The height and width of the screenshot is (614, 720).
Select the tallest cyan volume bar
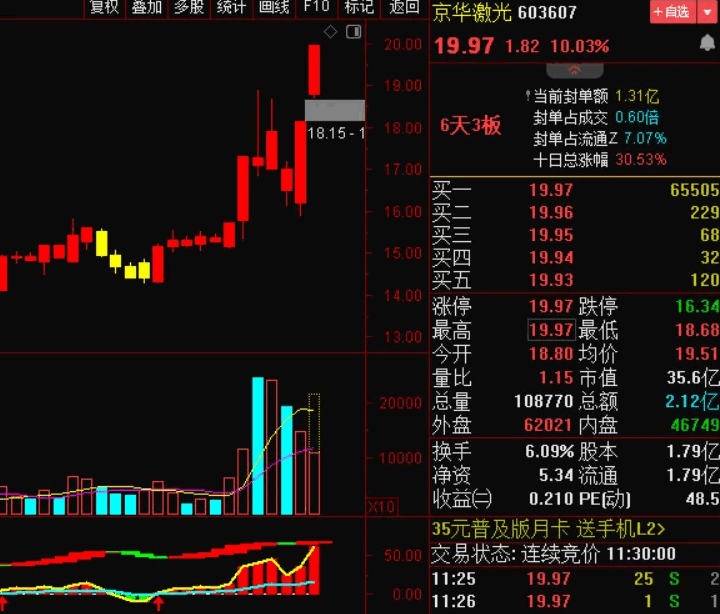point(258,445)
